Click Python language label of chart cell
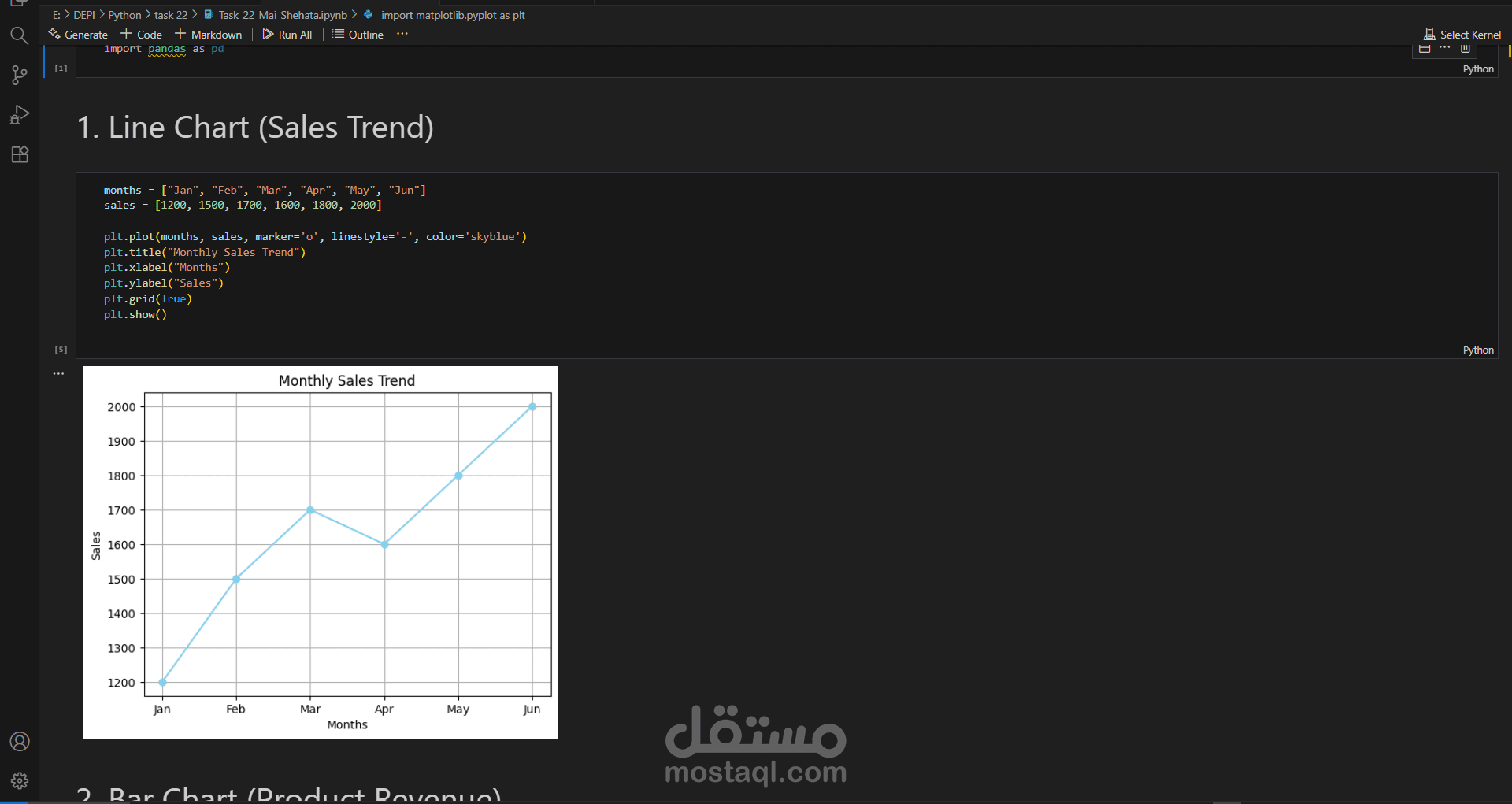Screen dimensions: 1512x804 [1478, 350]
